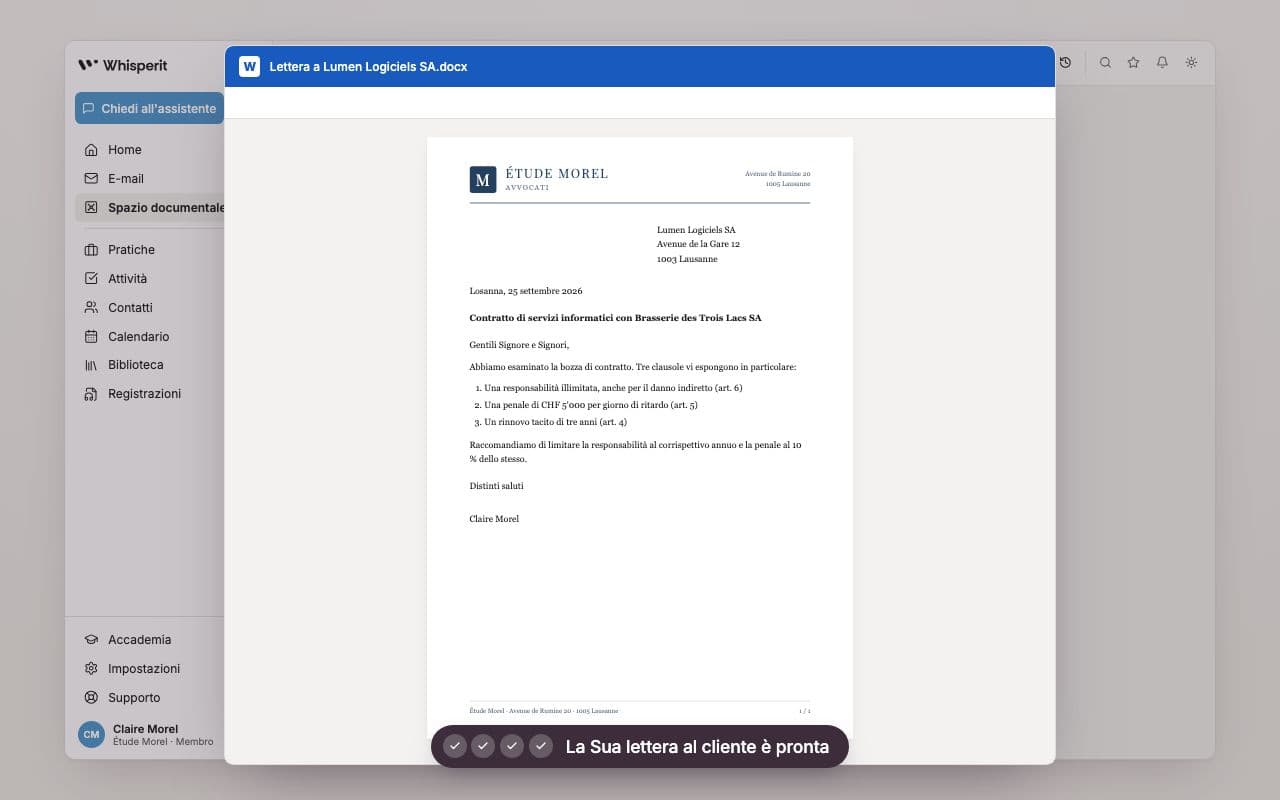1280x800 pixels.
Task: Click the paragraph starting Raccomandiamo di limitare
Action: pos(635,452)
